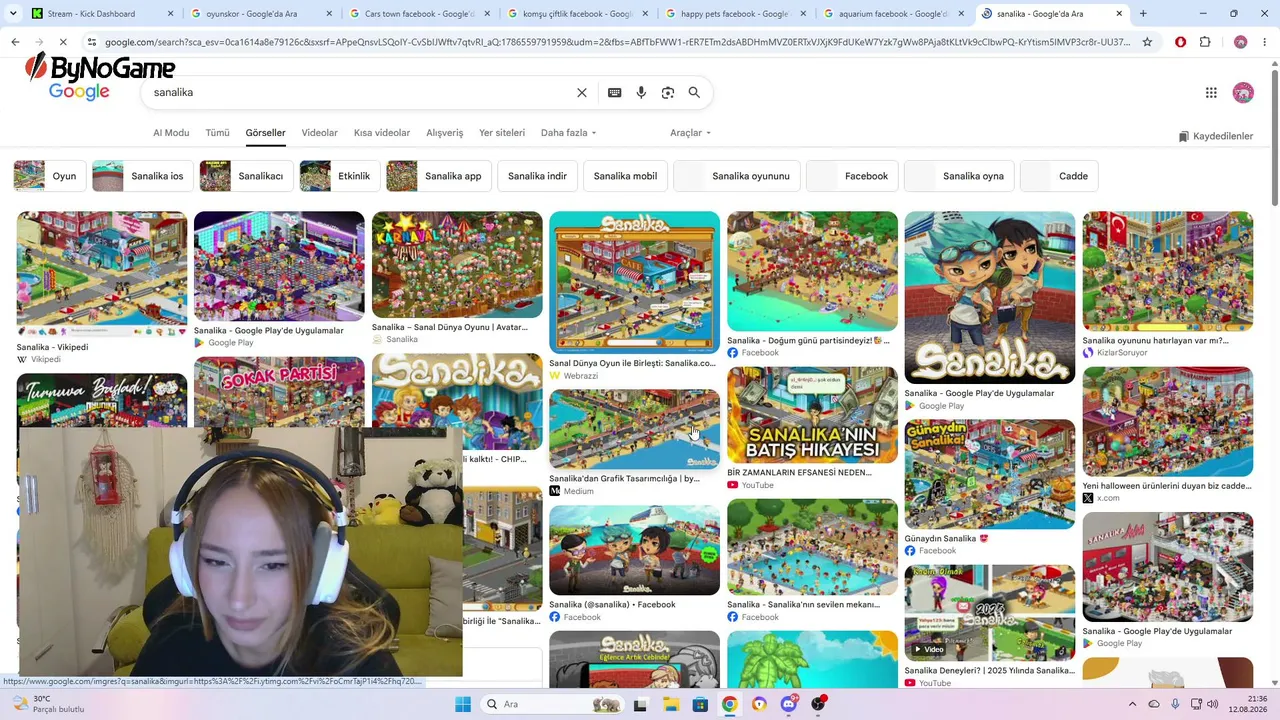Bookmark this page with the star icon

(x=1147, y=42)
